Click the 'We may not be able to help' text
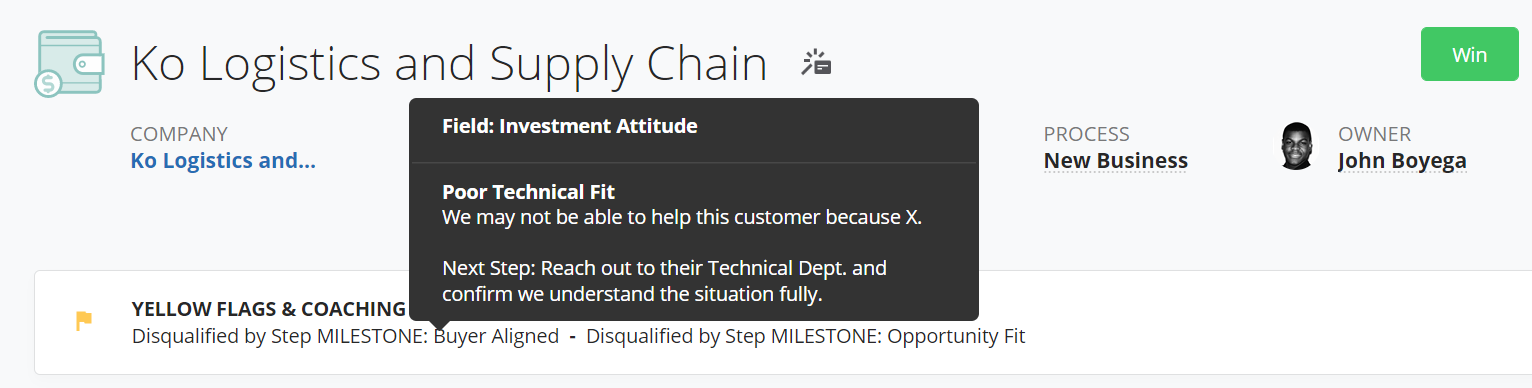 pyautogui.click(x=682, y=217)
